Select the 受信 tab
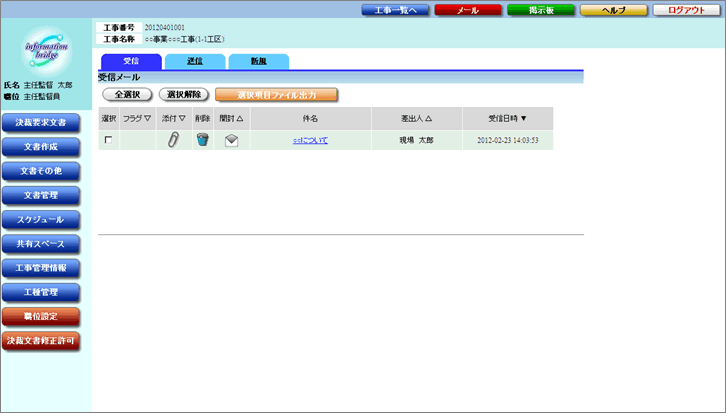This screenshot has height=413, width=726. pyautogui.click(x=130, y=61)
